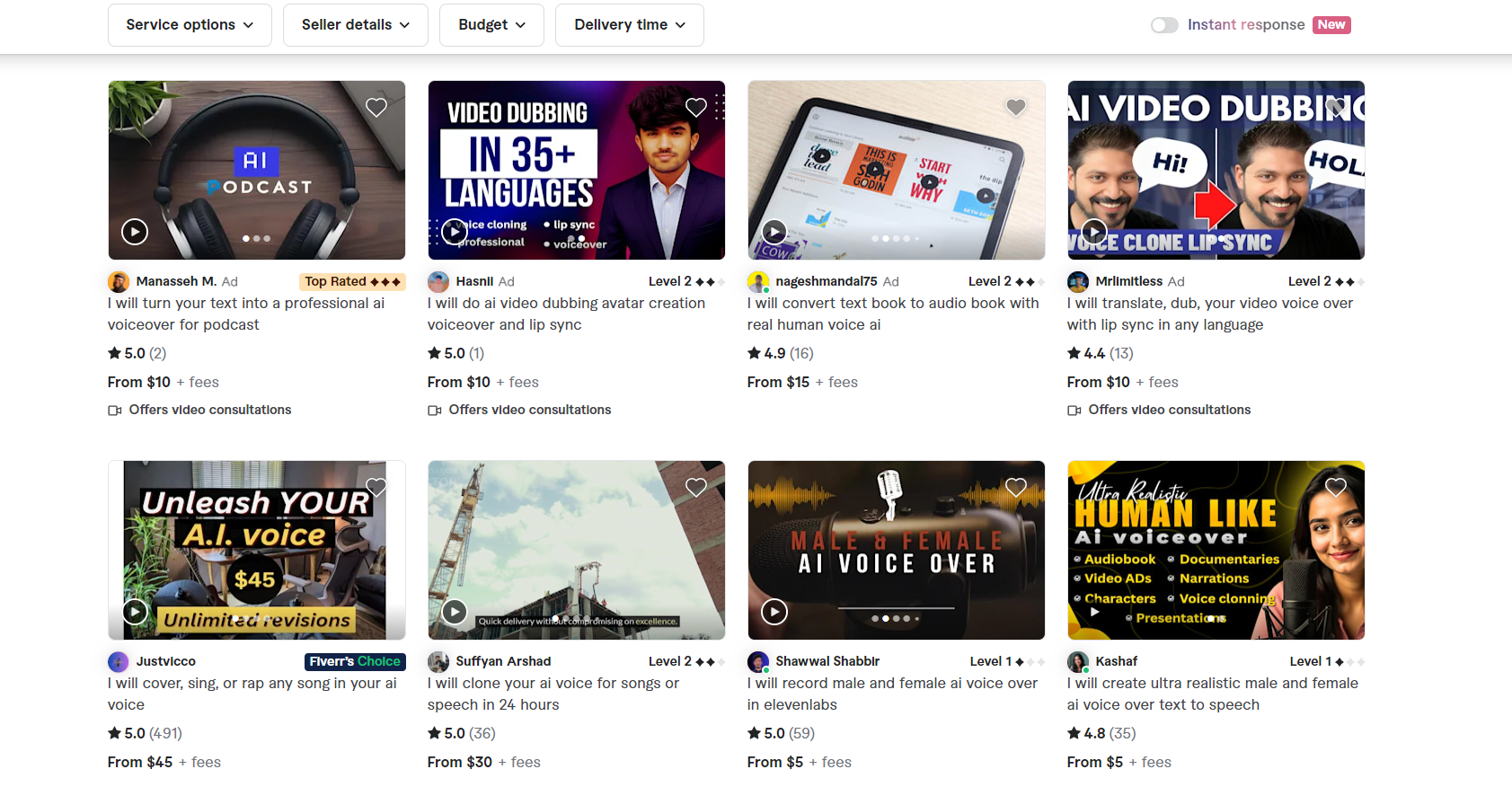This screenshot has height=787, width=1512.
Task: Play the AI Video Dubbing lip sync video
Action: [1094, 232]
